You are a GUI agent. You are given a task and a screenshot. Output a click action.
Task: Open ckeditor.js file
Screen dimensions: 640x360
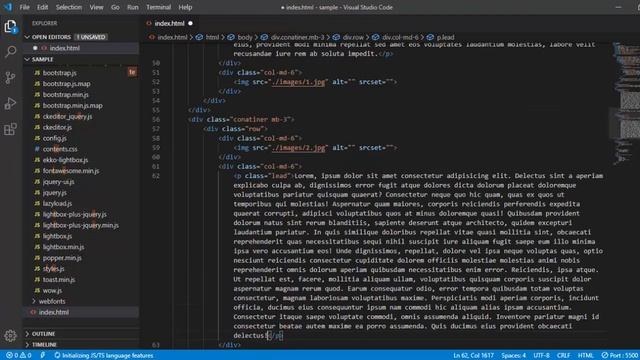[x=57, y=127]
